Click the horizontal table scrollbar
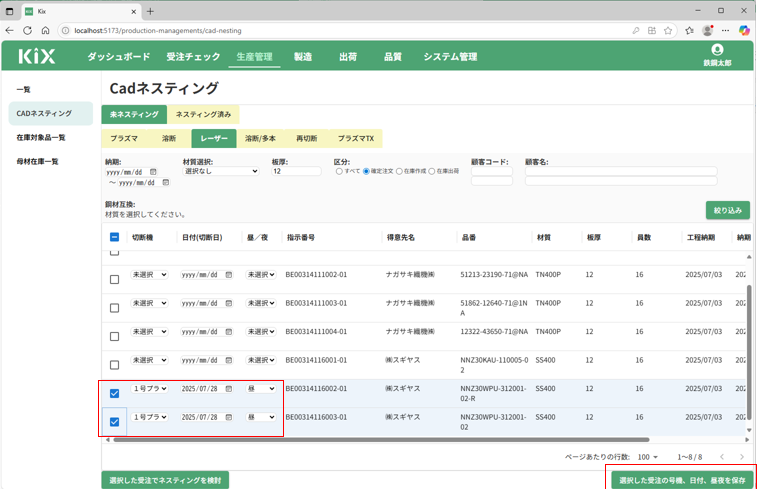 [381, 440]
